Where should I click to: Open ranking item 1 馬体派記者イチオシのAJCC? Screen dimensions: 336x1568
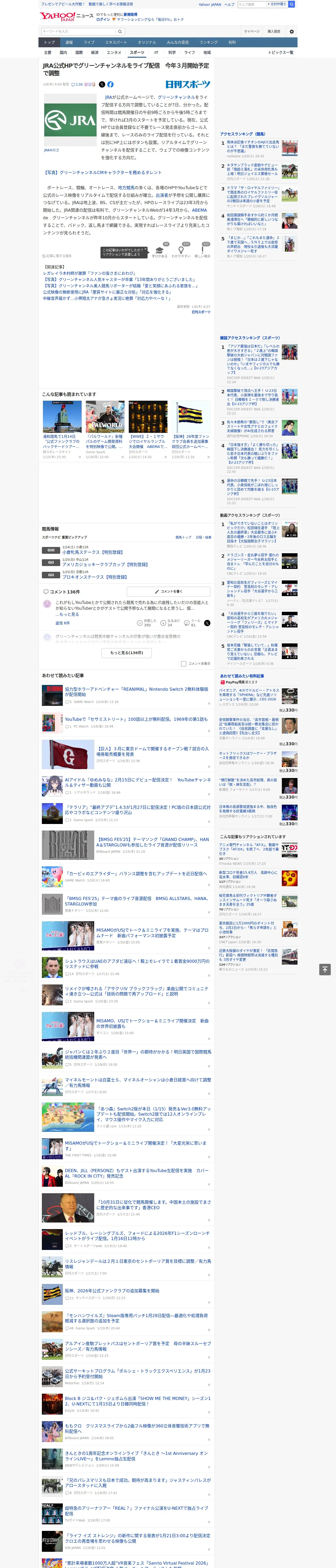tap(253, 147)
